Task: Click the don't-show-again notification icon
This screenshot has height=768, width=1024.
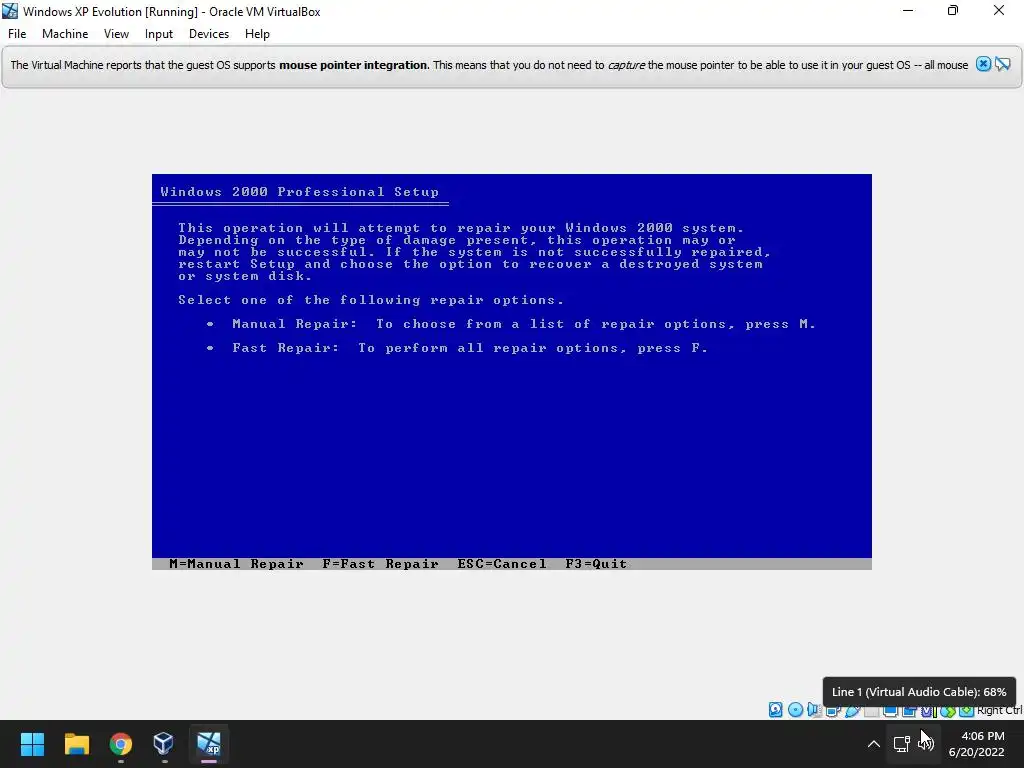Action: coord(1003,64)
